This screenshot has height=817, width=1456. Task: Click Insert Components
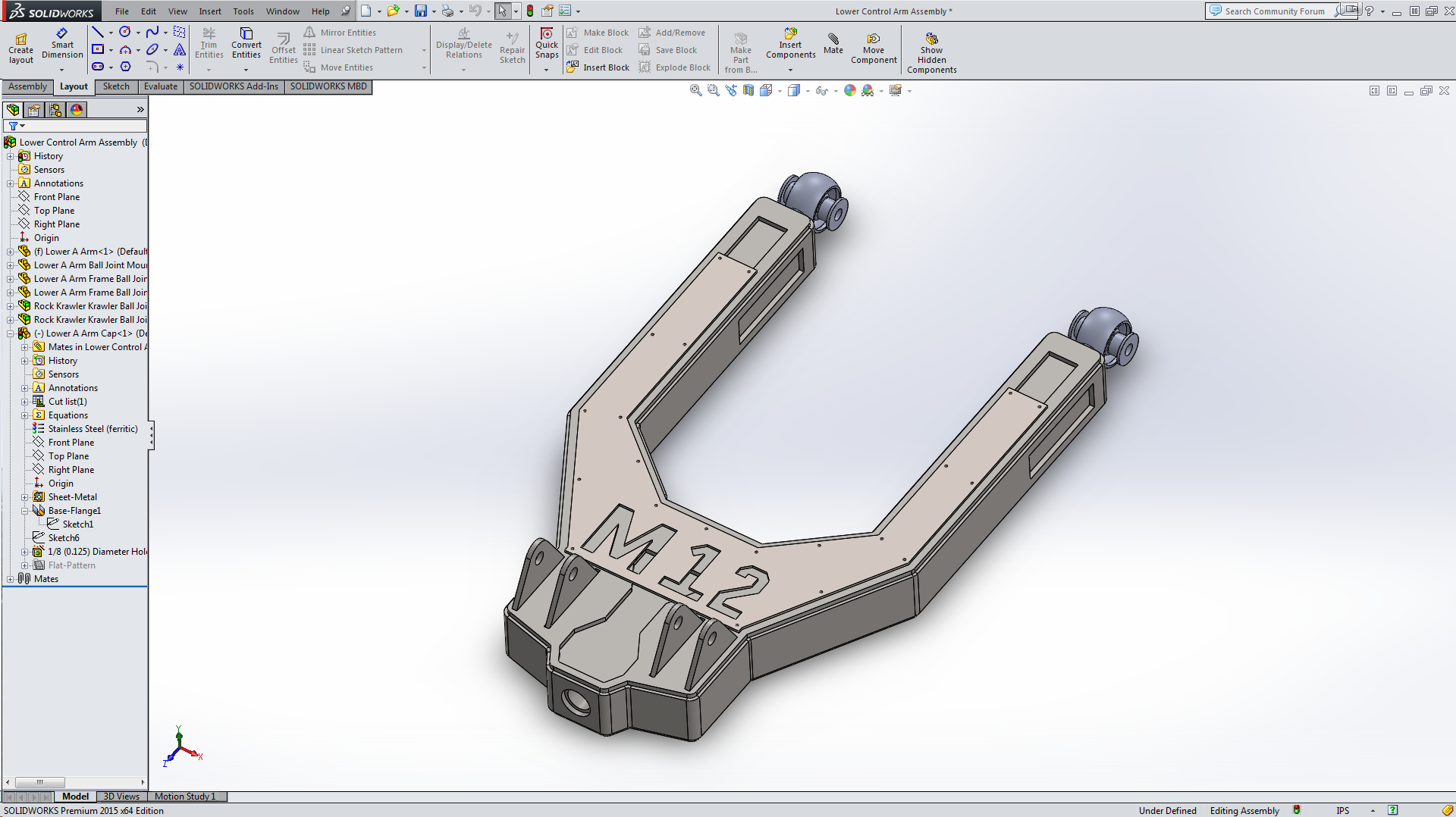790,44
